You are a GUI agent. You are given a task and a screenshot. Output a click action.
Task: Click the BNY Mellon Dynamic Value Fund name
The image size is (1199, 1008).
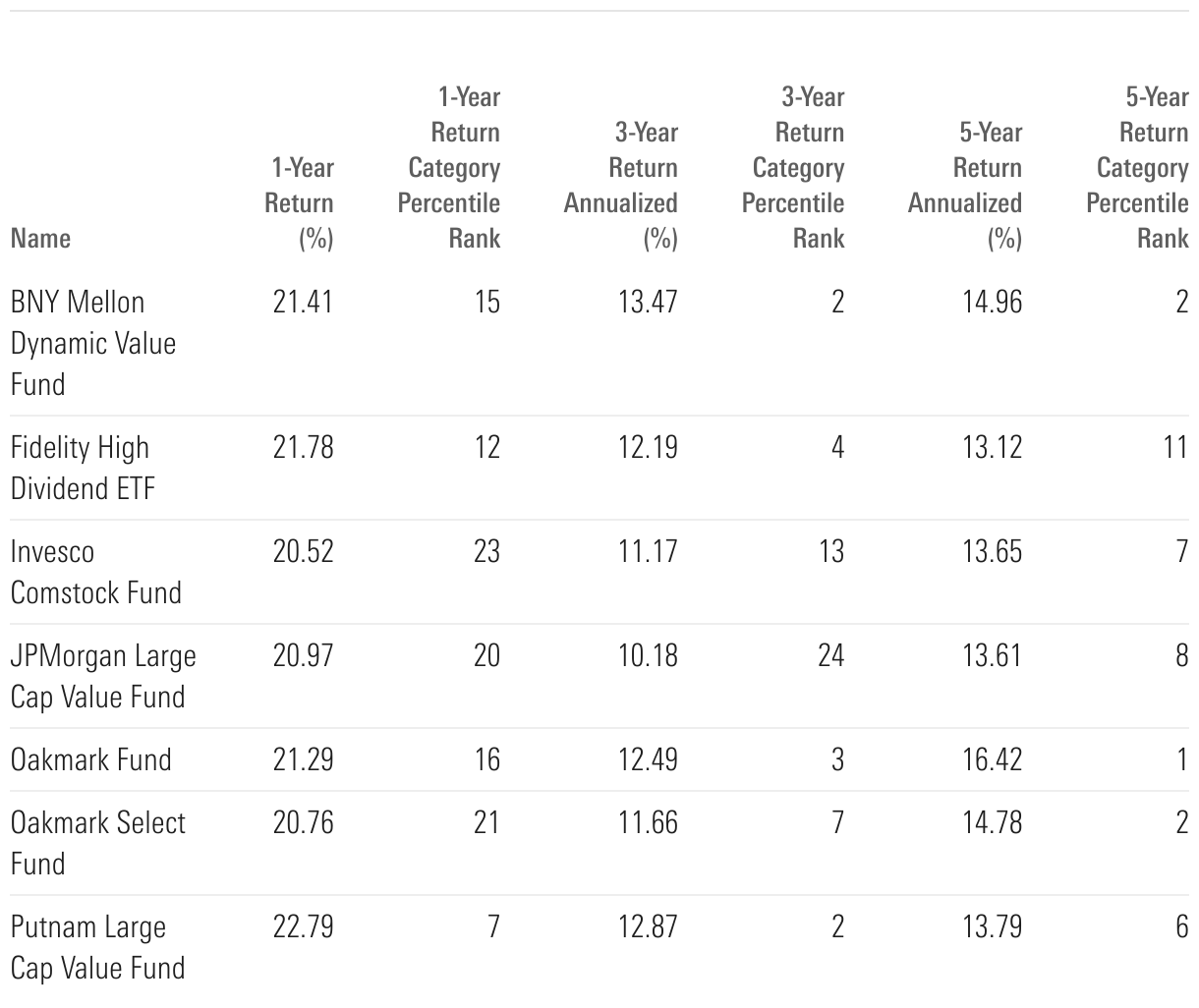[x=93, y=343]
